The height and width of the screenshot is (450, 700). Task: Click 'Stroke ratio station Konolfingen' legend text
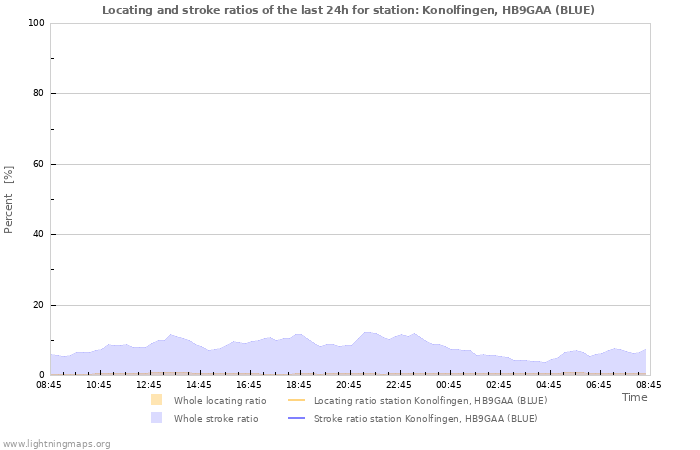click(x=425, y=418)
